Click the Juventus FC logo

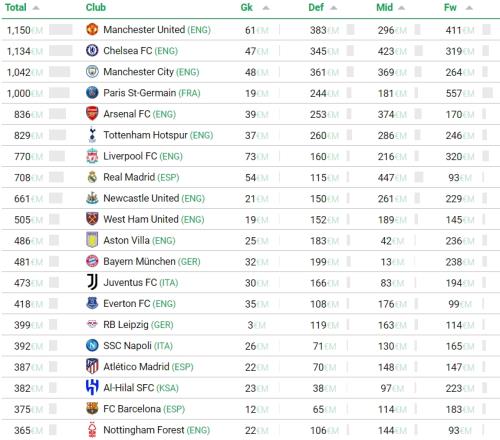(x=92, y=282)
